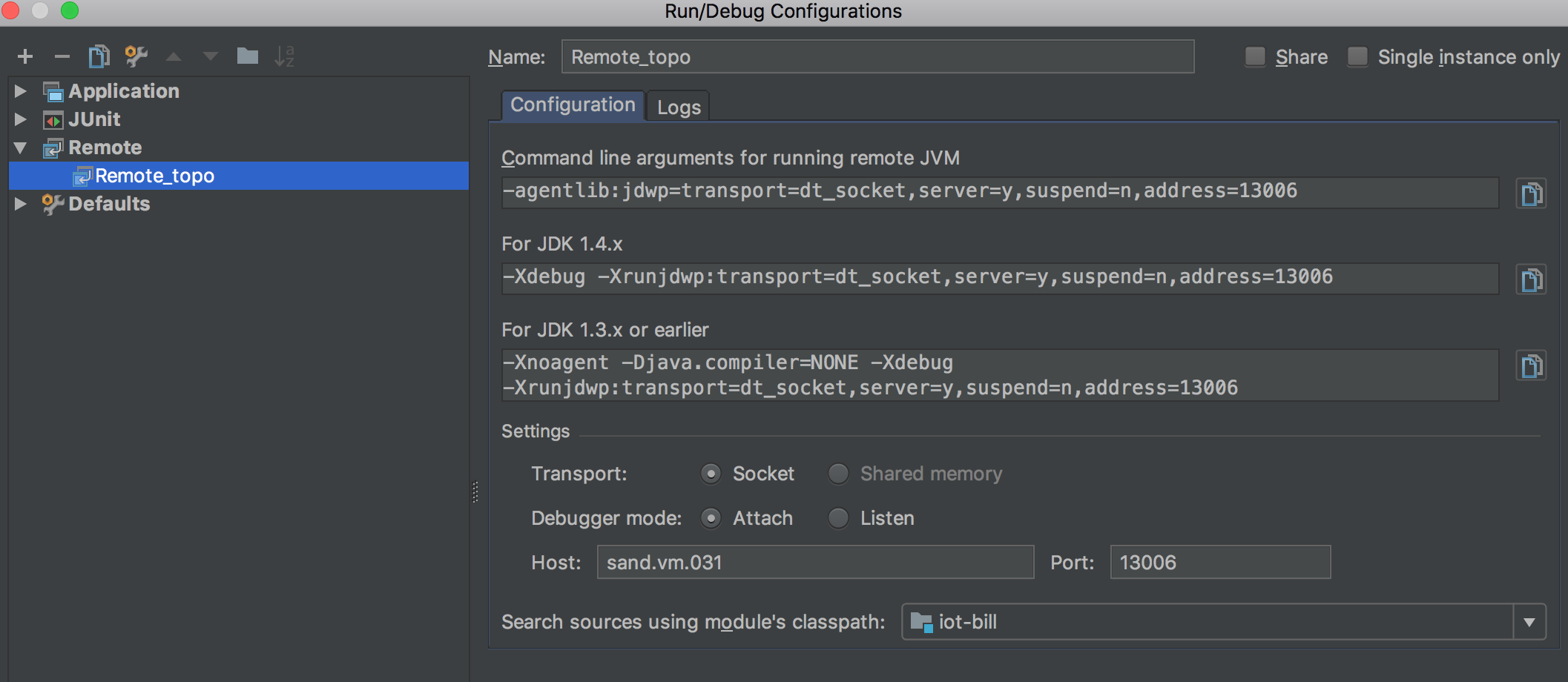Select Remote_topo in the configuration tree
Screen dimensions: 1568x682
tap(155, 176)
